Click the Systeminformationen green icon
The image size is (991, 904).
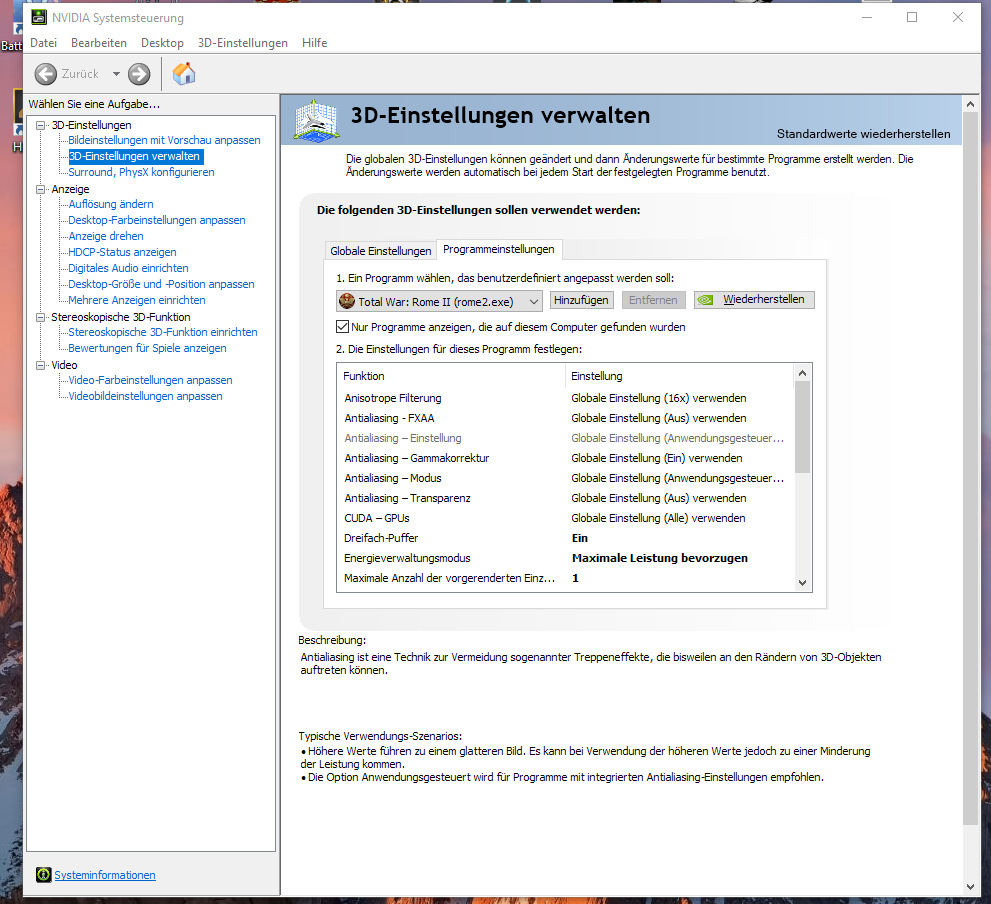[44, 875]
